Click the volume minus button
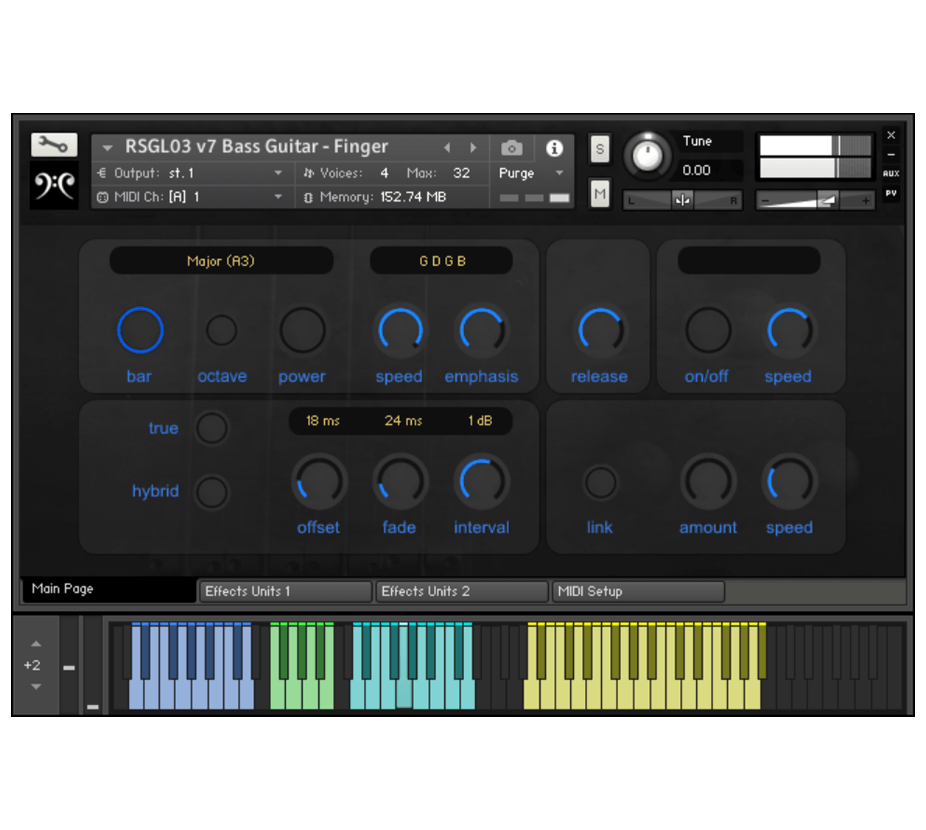This screenshot has width=926, height=830. tap(765, 201)
